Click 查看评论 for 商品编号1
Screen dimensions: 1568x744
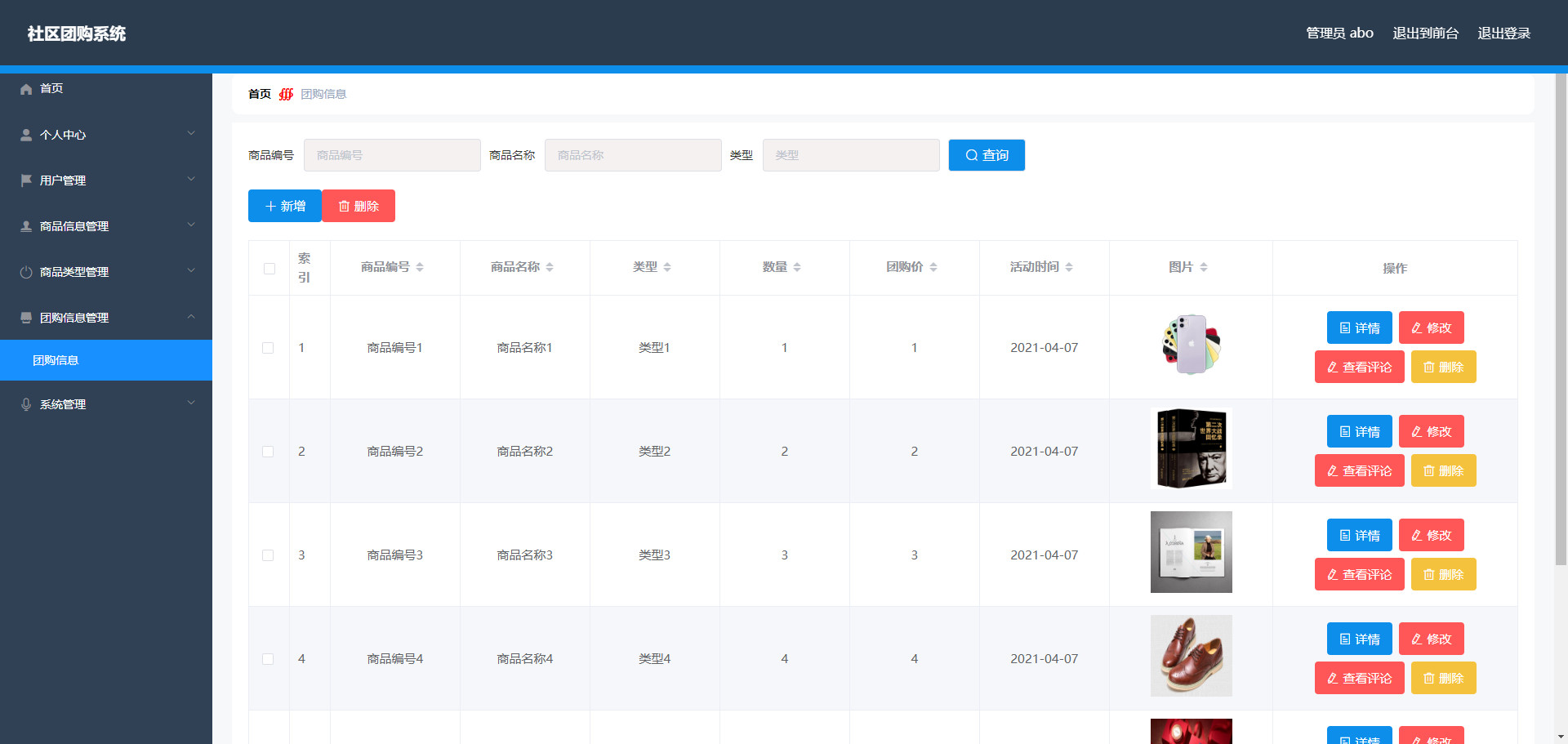point(1360,367)
